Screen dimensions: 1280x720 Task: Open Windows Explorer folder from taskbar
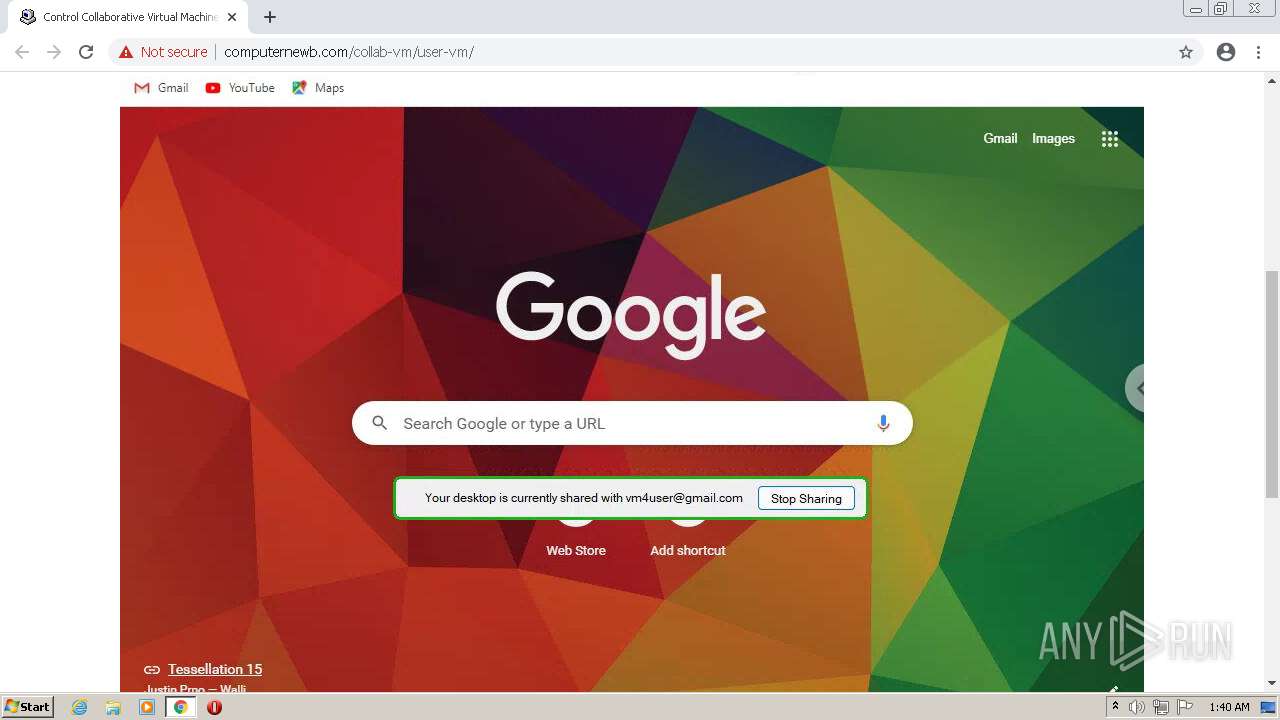point(113,707)
